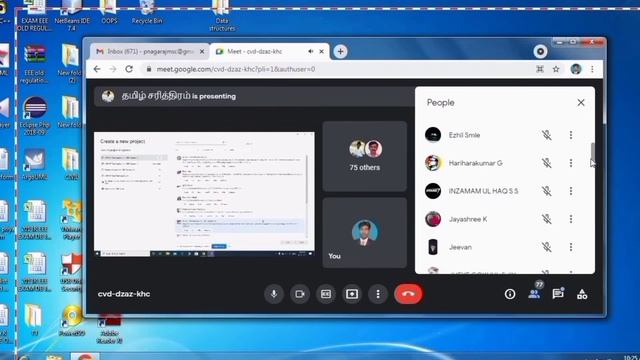This screenshot has height=360, width=640.
Task: Open the Activities shapes icon
Action: click(x=582, y=294)
